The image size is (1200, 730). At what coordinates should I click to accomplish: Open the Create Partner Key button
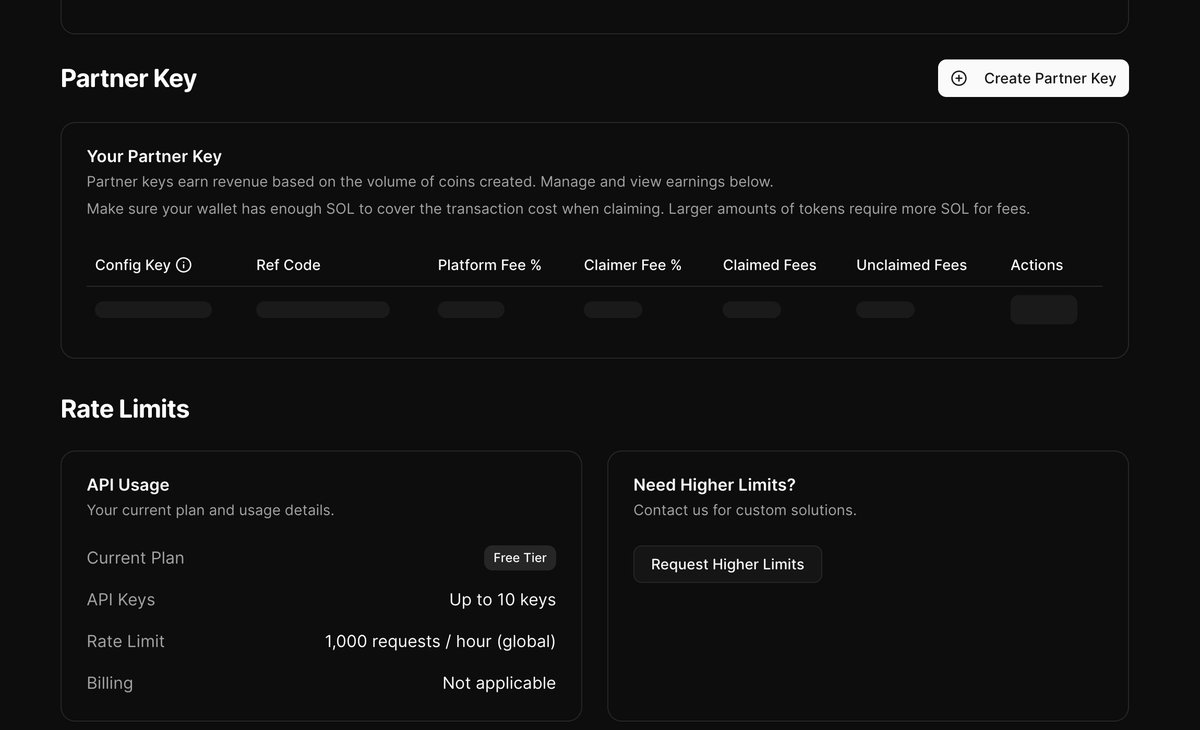(1033, 78)
